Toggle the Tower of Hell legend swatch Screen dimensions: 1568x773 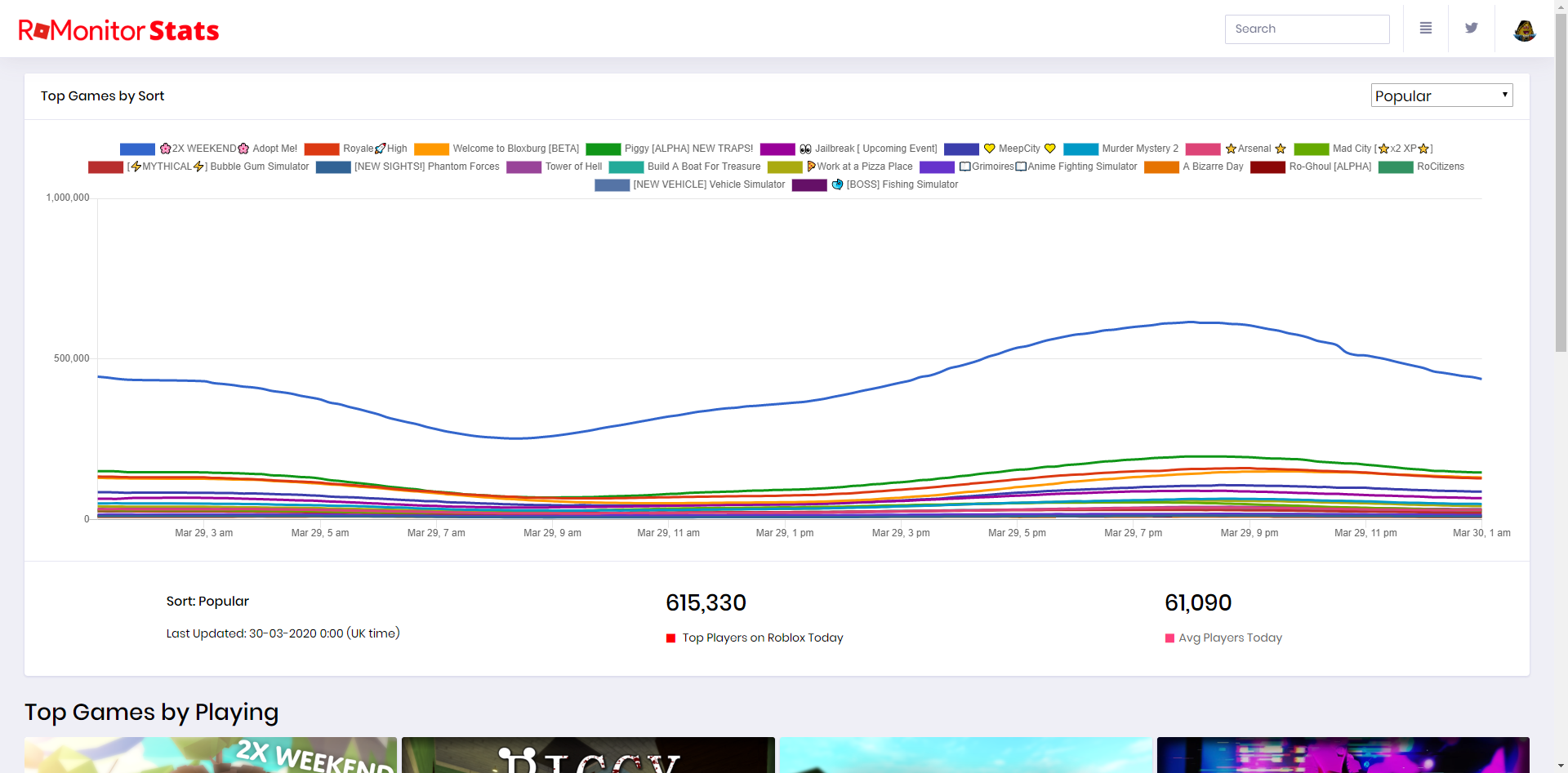coord(523,167)
